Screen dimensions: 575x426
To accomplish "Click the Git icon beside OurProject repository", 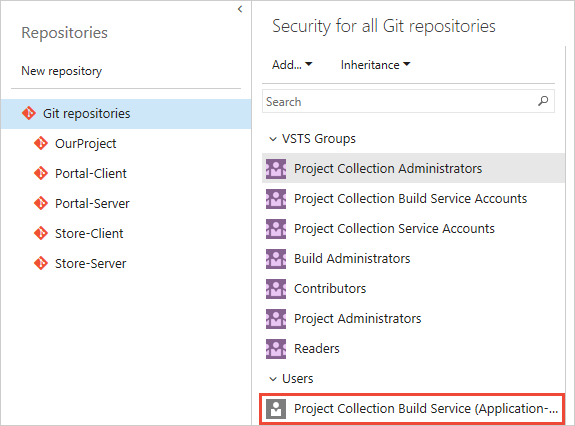I will click(x=41, y=143).
